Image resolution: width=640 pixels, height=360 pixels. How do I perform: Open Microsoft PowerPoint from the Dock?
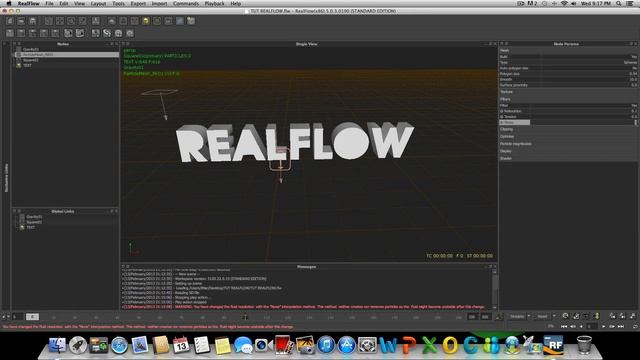(x=409, y=345)
